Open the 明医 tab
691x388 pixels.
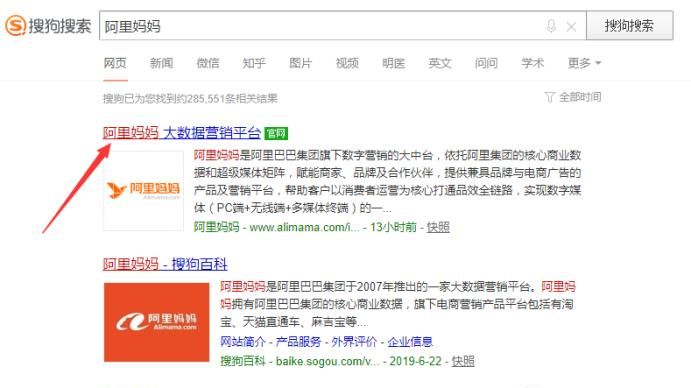pos(393,63)
